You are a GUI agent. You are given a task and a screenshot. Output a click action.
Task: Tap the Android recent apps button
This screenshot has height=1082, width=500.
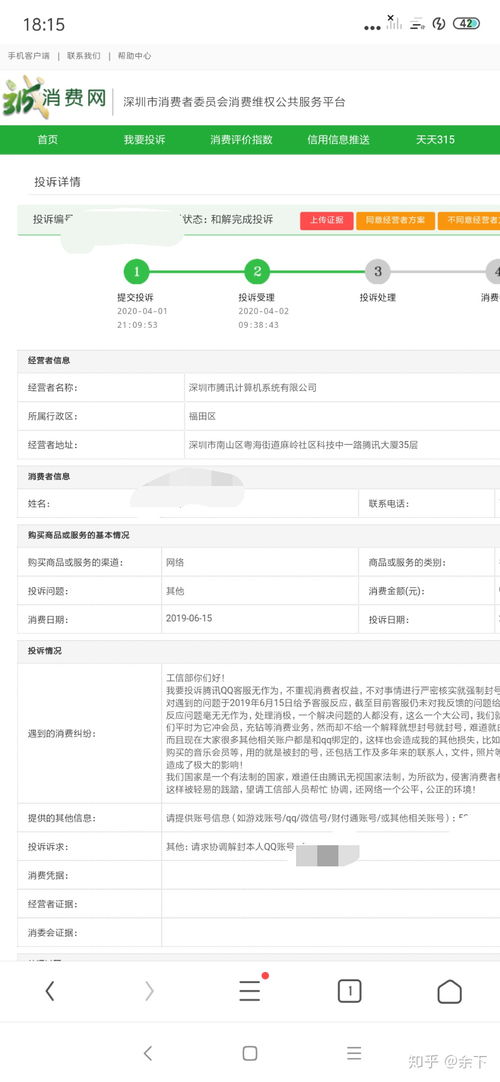pos(354,1053)
